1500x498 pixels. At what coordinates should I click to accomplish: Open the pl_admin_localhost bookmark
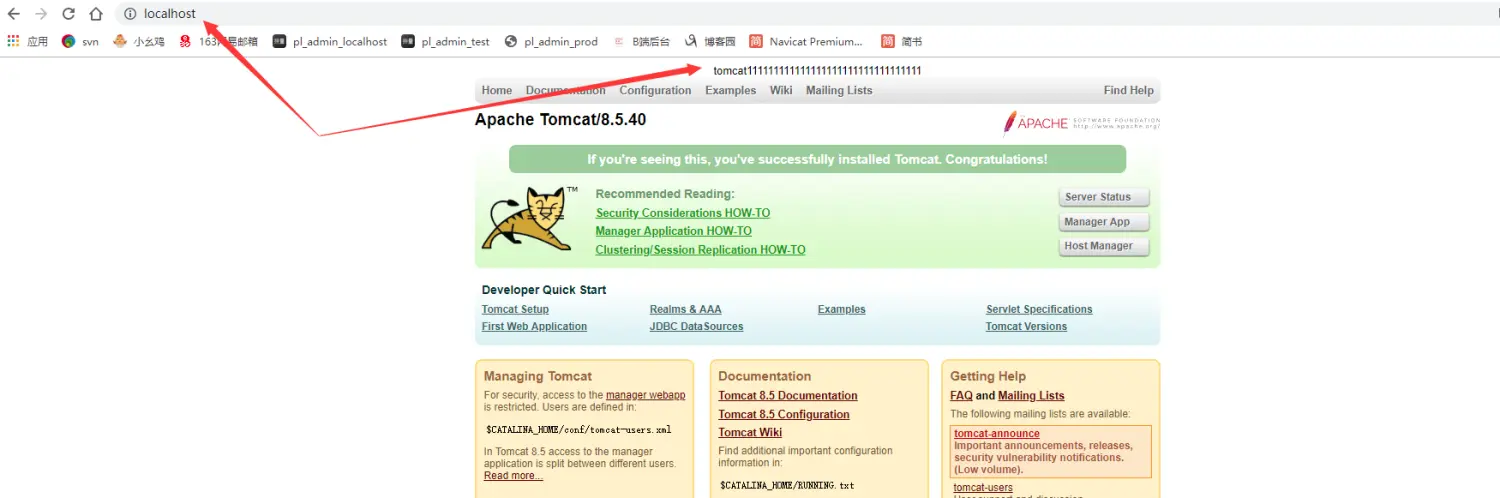330,42
